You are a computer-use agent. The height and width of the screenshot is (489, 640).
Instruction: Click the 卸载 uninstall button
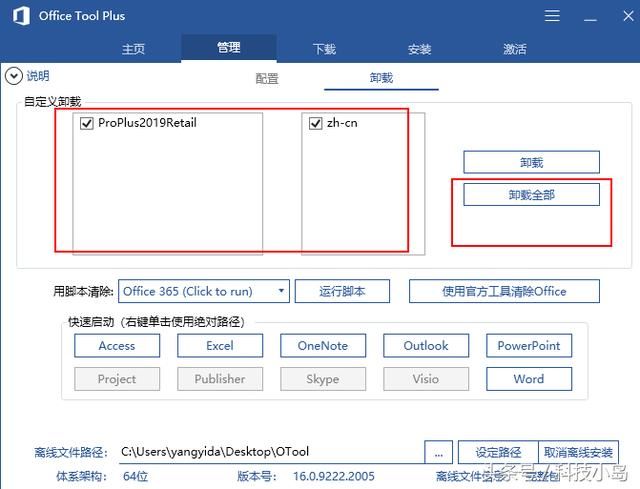[x=531, y=162]
